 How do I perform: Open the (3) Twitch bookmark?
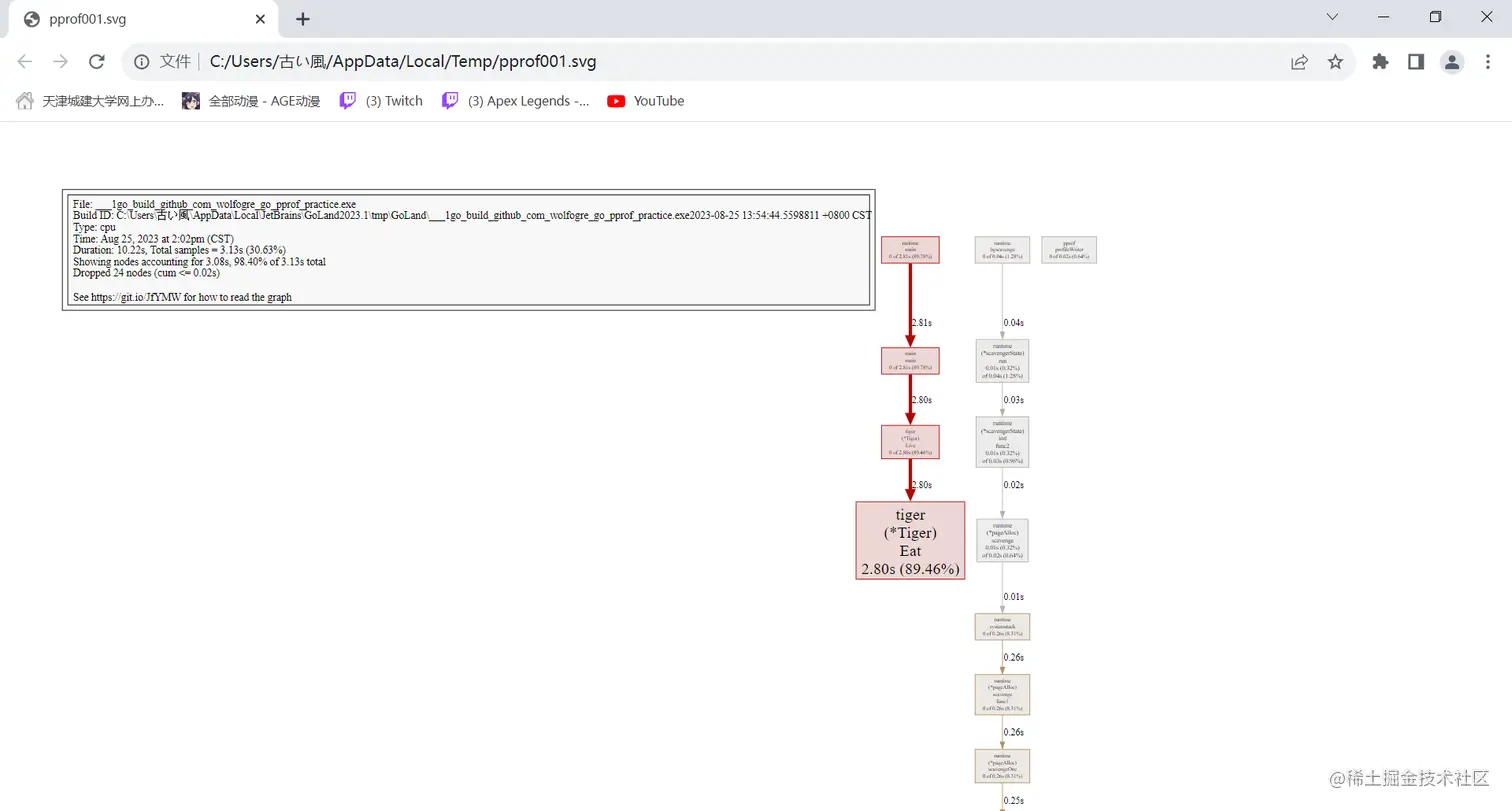[381, 101]
